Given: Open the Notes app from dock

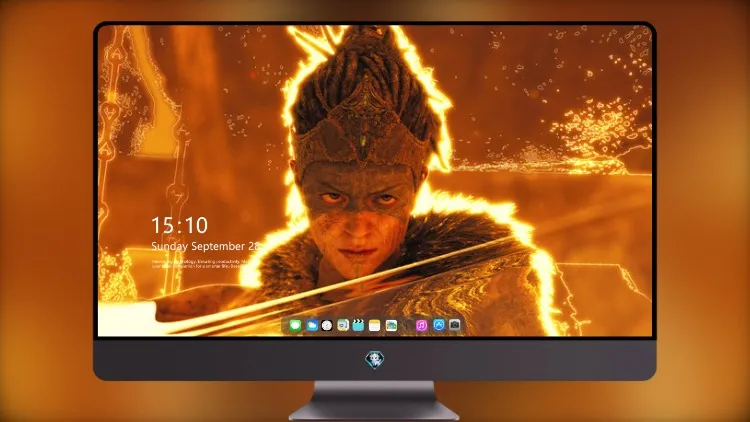Looking at the screenshot, I should (x=375, y=326).
